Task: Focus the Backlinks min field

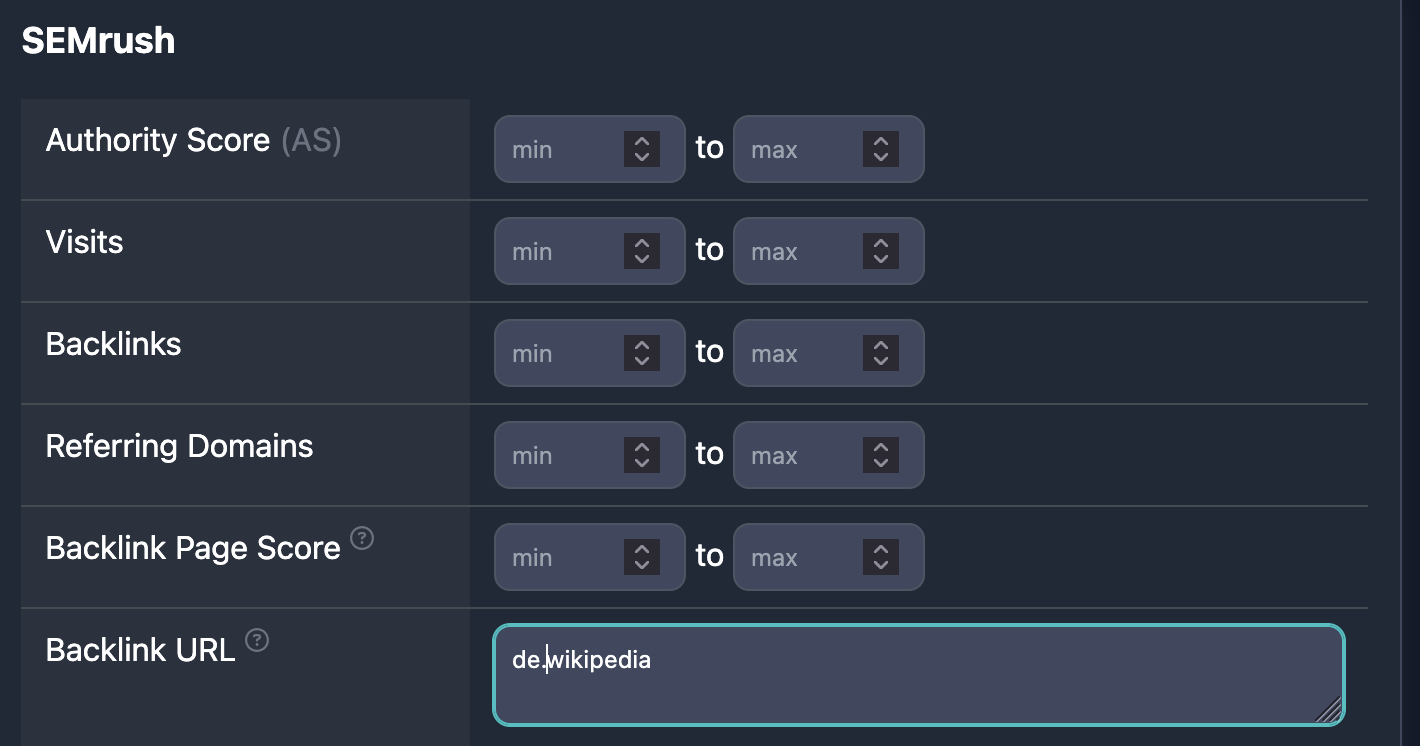Action: click(x=590, y=353)
